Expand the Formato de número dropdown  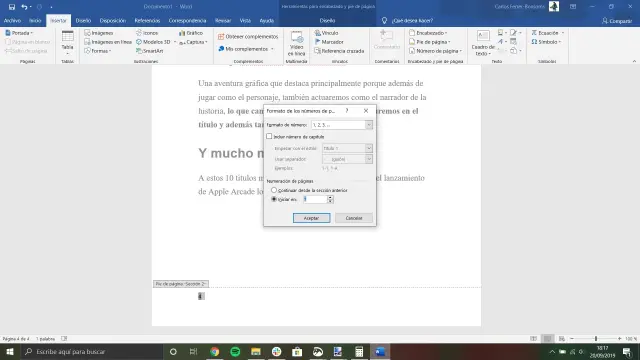coord(369,125)
